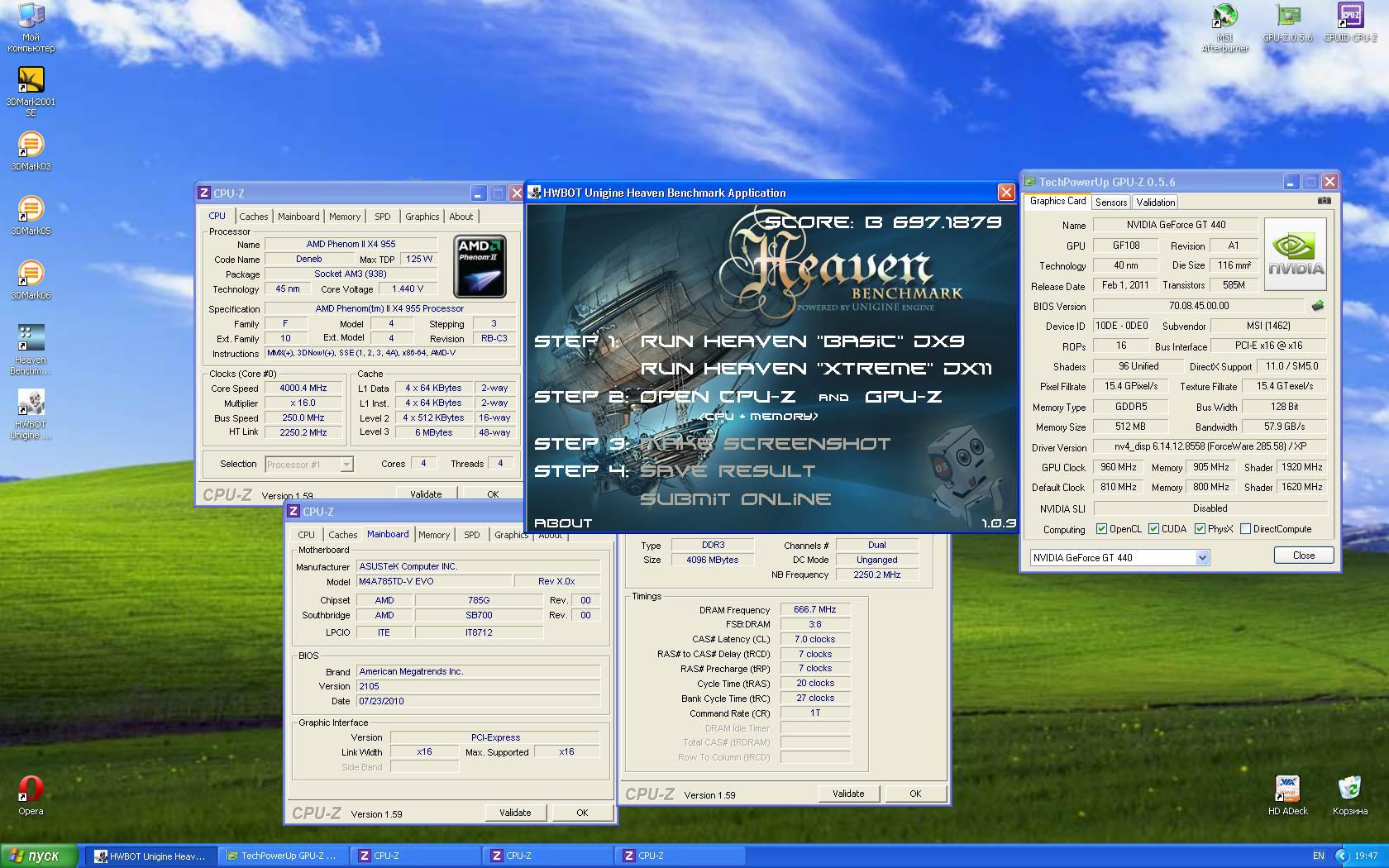
Task: Click GPU-Z link in Heaven step 2
Action: (903, 397)
